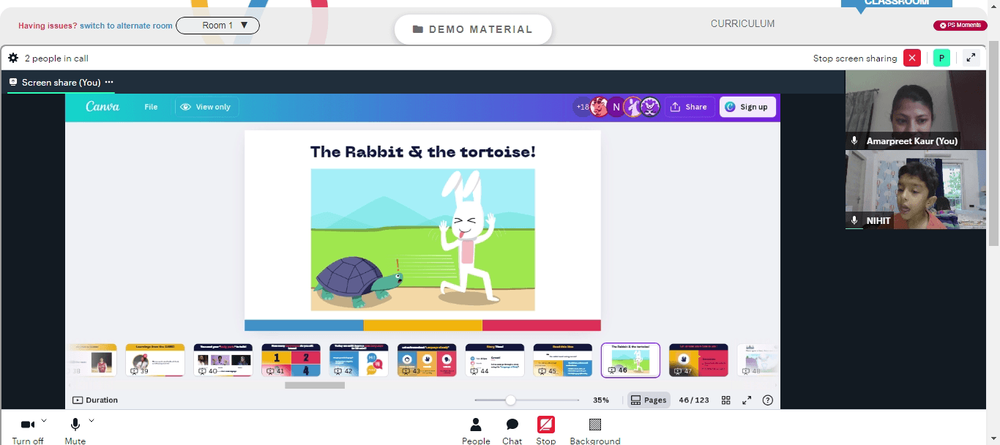This screenshot has width=1000, height=445.
Task: Expand microphone options chevron
Action: coord(91,420)
